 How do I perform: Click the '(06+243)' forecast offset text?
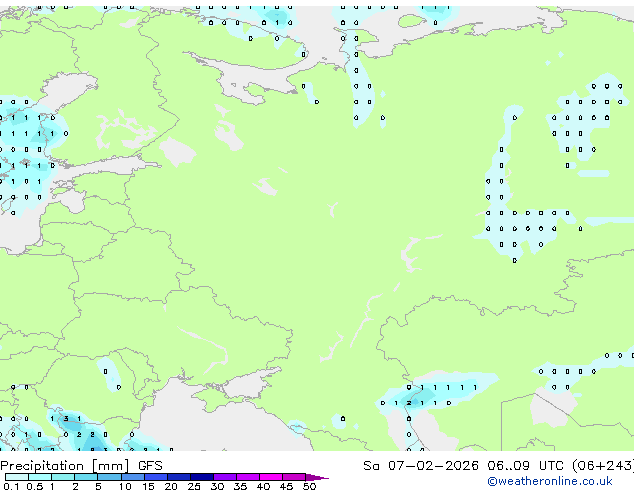click(x=603, y=466)
